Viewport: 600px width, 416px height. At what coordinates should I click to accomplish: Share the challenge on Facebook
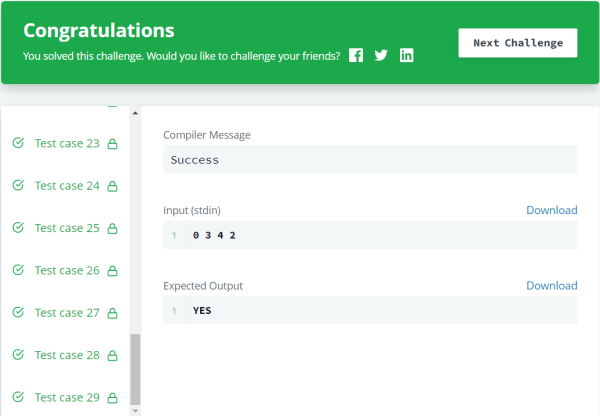pos(356,55)
